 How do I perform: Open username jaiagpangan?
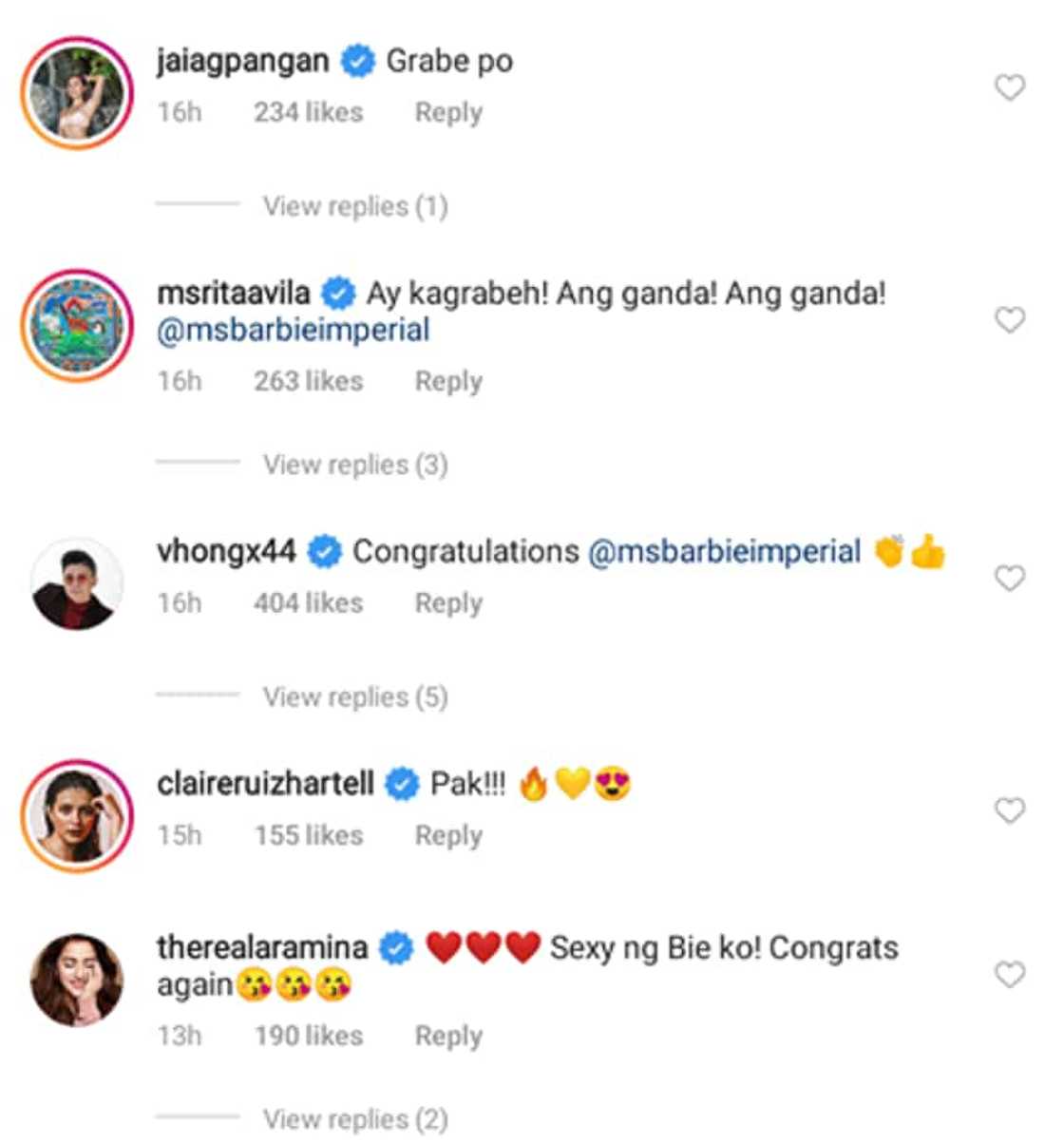click(x=241, y=60)
